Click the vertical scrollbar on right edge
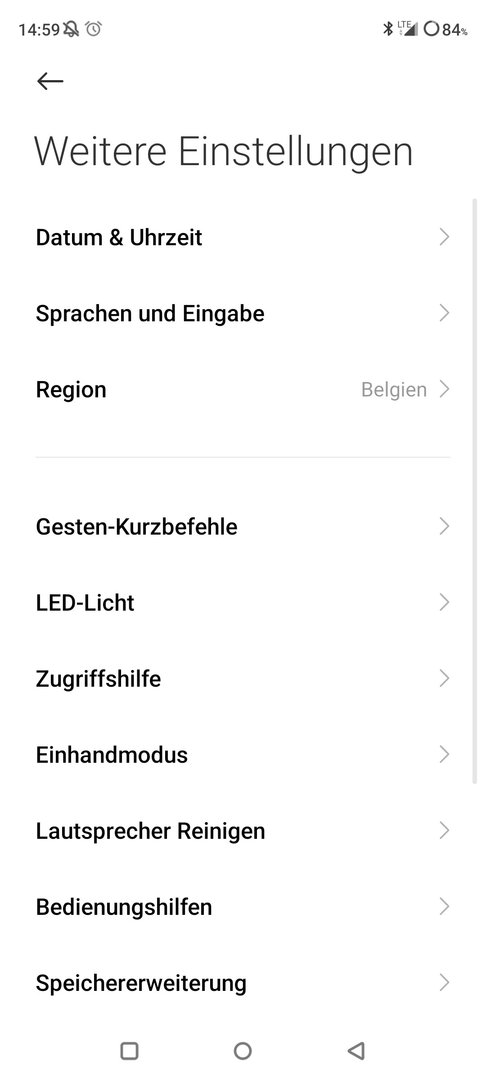Viewport: 486px width, 1080px height. [x=475, y=490]
